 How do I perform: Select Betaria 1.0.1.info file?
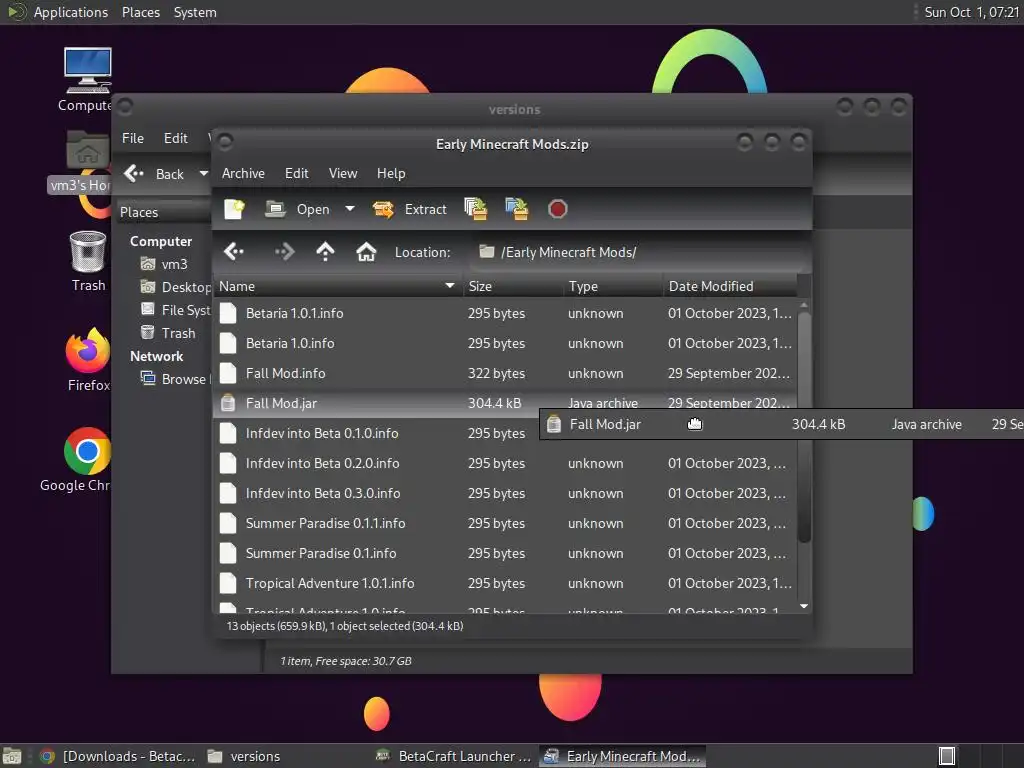tap(505, 313)
